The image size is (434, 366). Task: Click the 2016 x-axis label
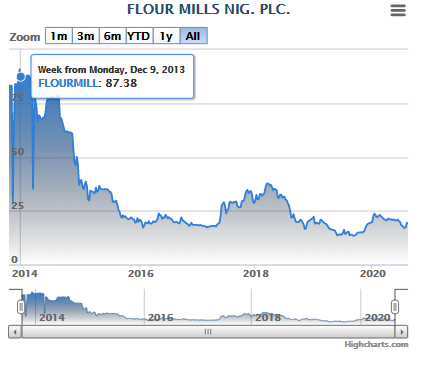[141, 274]
